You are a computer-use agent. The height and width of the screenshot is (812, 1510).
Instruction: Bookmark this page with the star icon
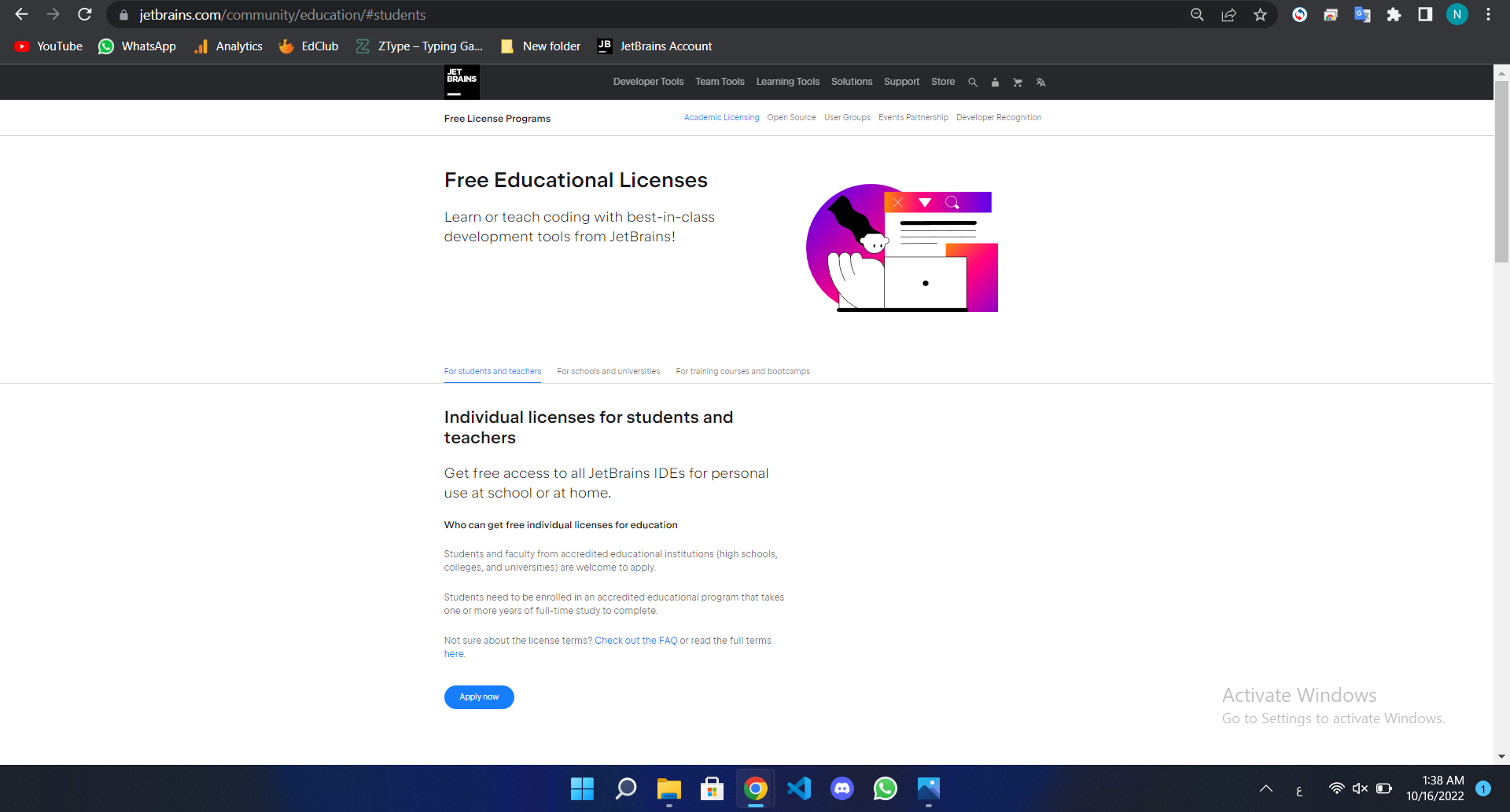pos(1260,15)
